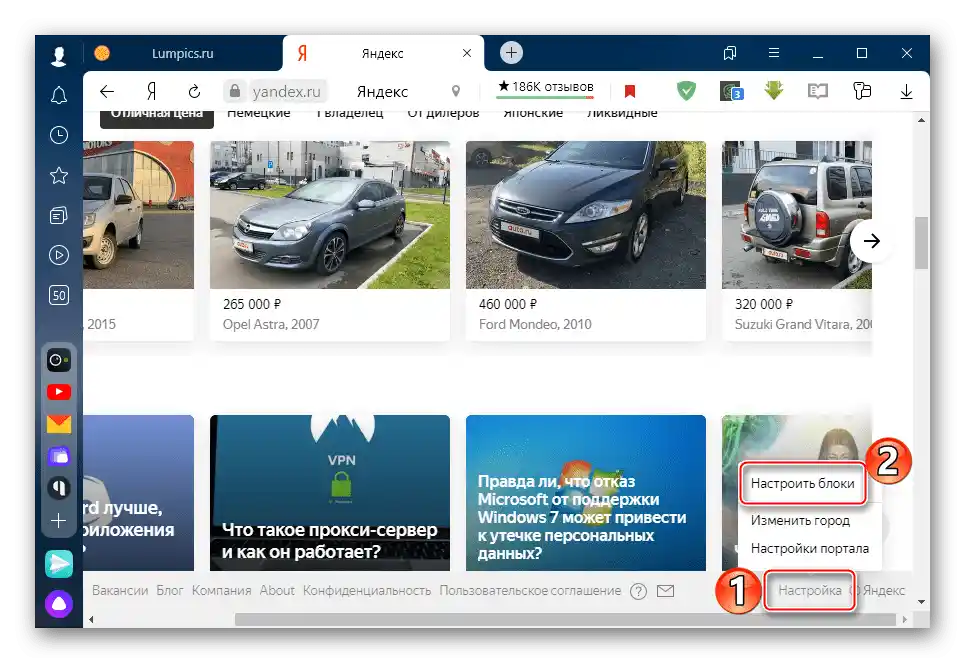This screenshot has width=965, height=663.
Task: Select the От дилеров filter
Action: click(x=444, y=113)
